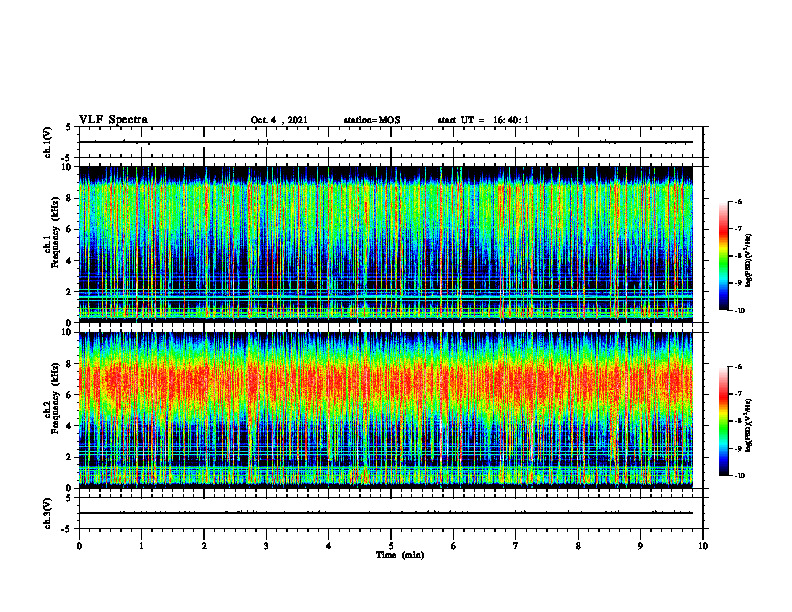Click the "ch.1(V)" axis label

point(48,142)
